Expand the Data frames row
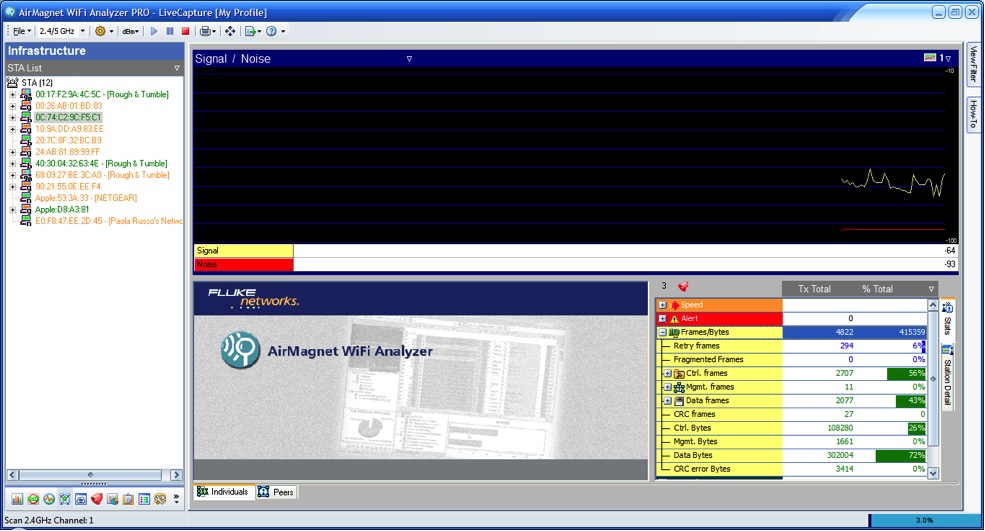 pos(668,401)
